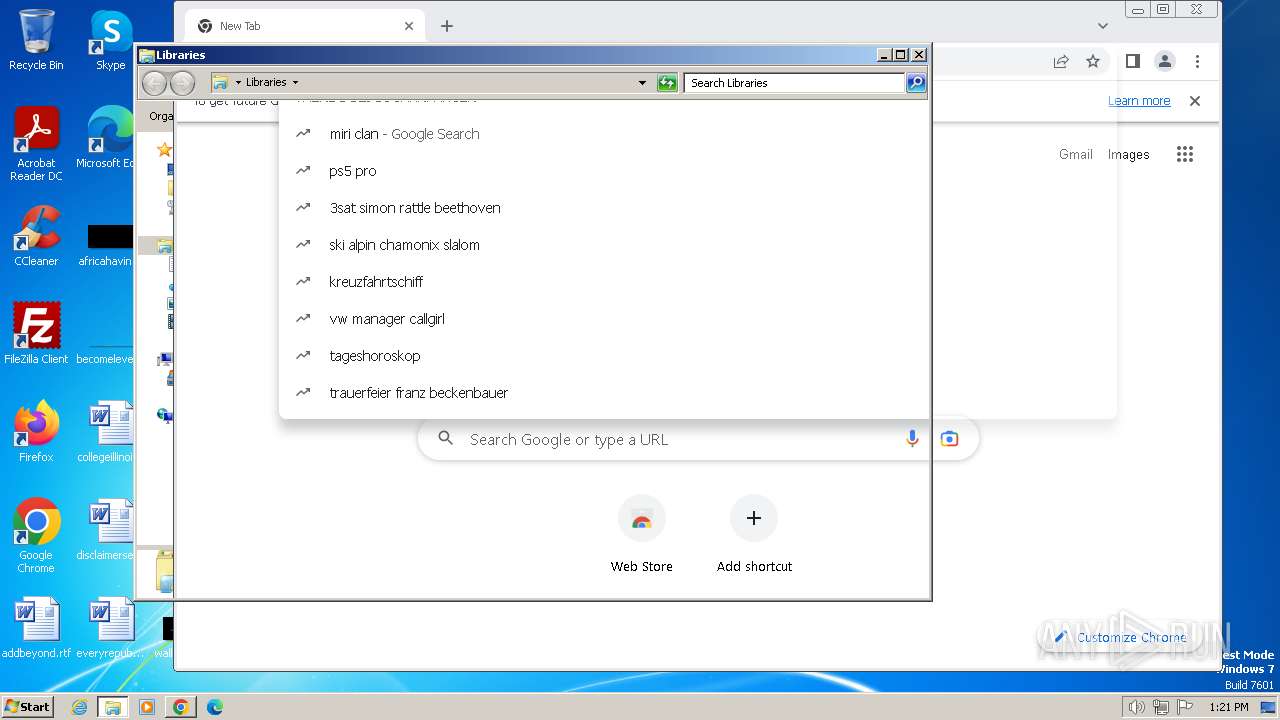The width and height of the screenshot is (1280, 720).
Task: Select the addbeyond.rtf desktop file
Action: pos(36,628)
